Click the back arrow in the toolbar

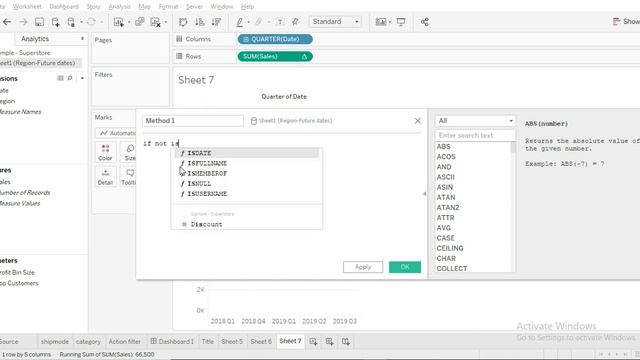click(7, 22)
